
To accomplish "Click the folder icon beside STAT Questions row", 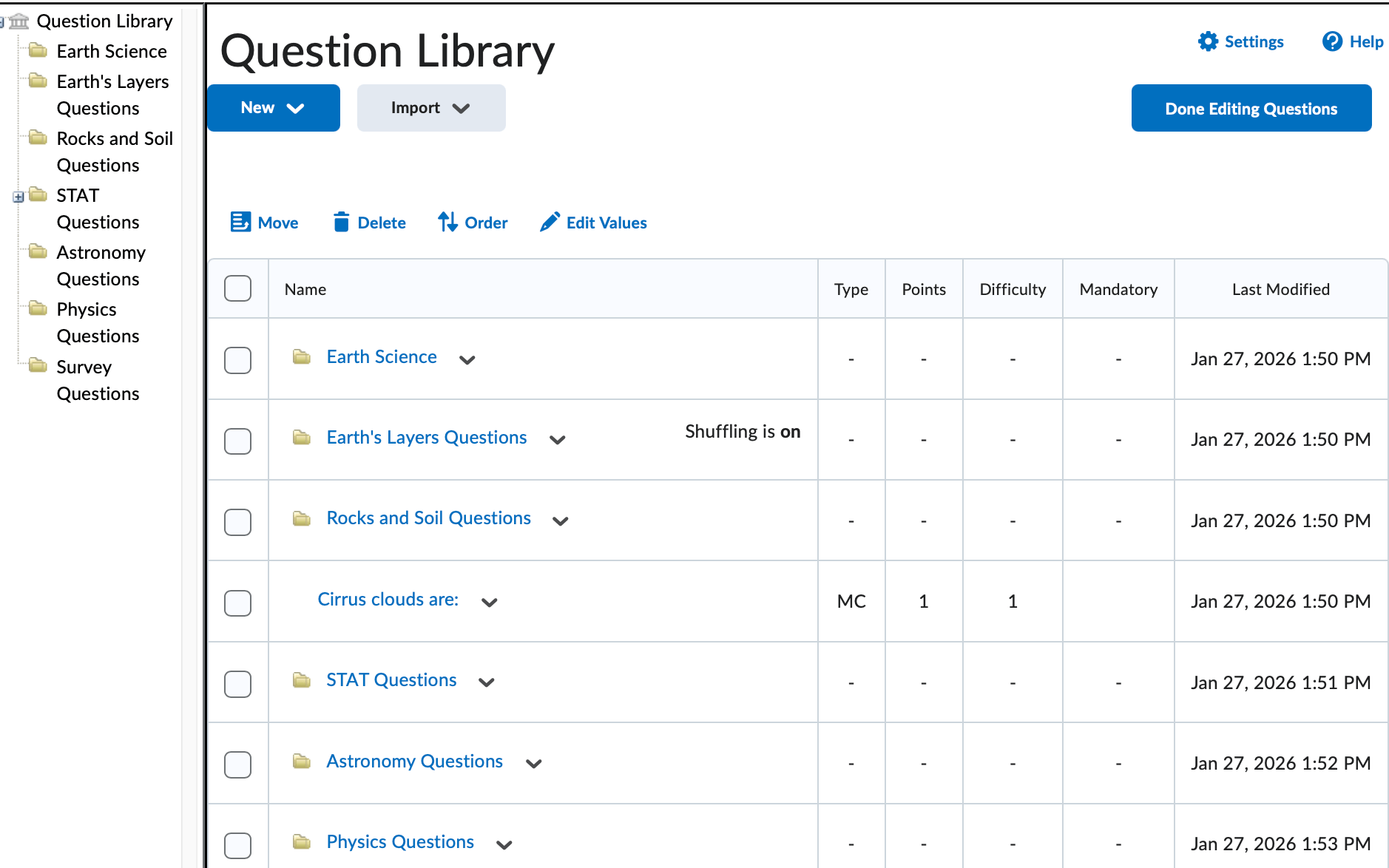I will (x=301, y=680).
